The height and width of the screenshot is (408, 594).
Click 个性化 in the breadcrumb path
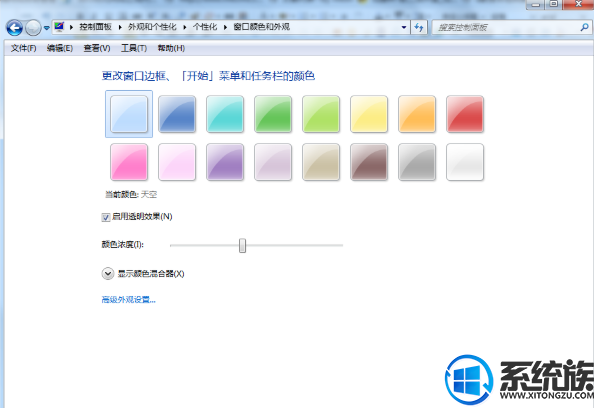point(205,27)
